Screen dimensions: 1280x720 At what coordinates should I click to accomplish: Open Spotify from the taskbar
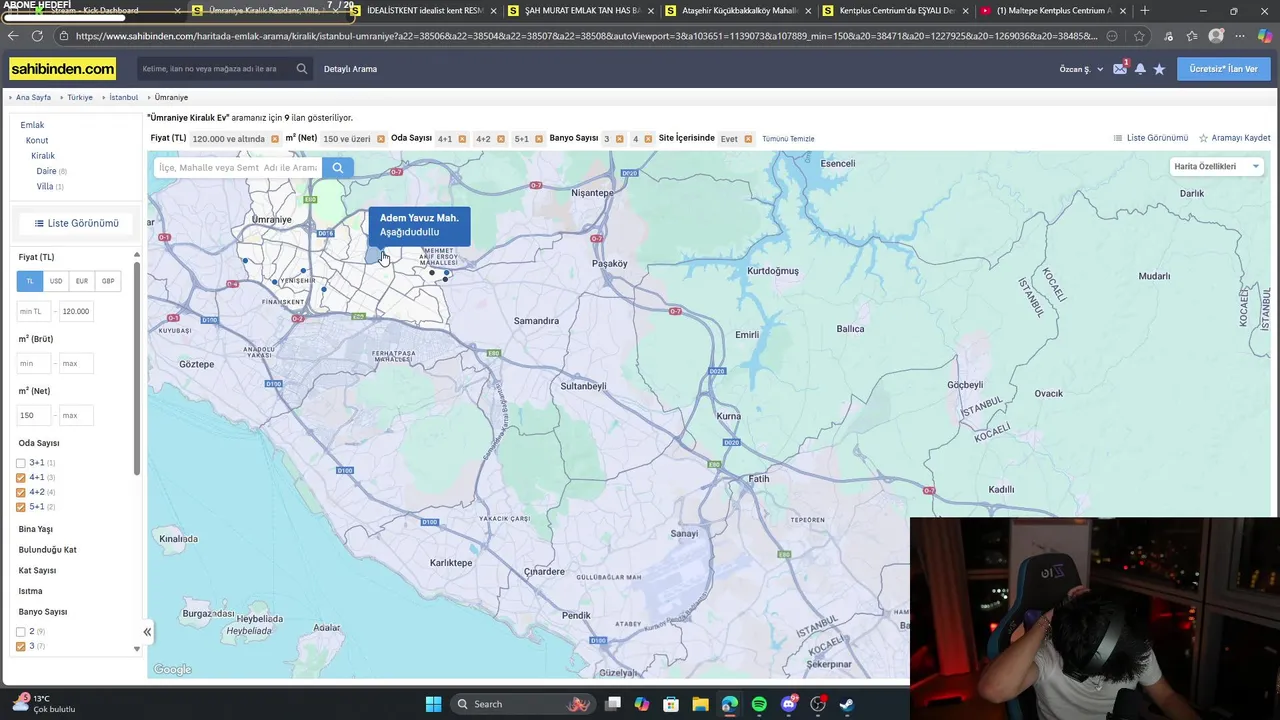coord(759,704)
